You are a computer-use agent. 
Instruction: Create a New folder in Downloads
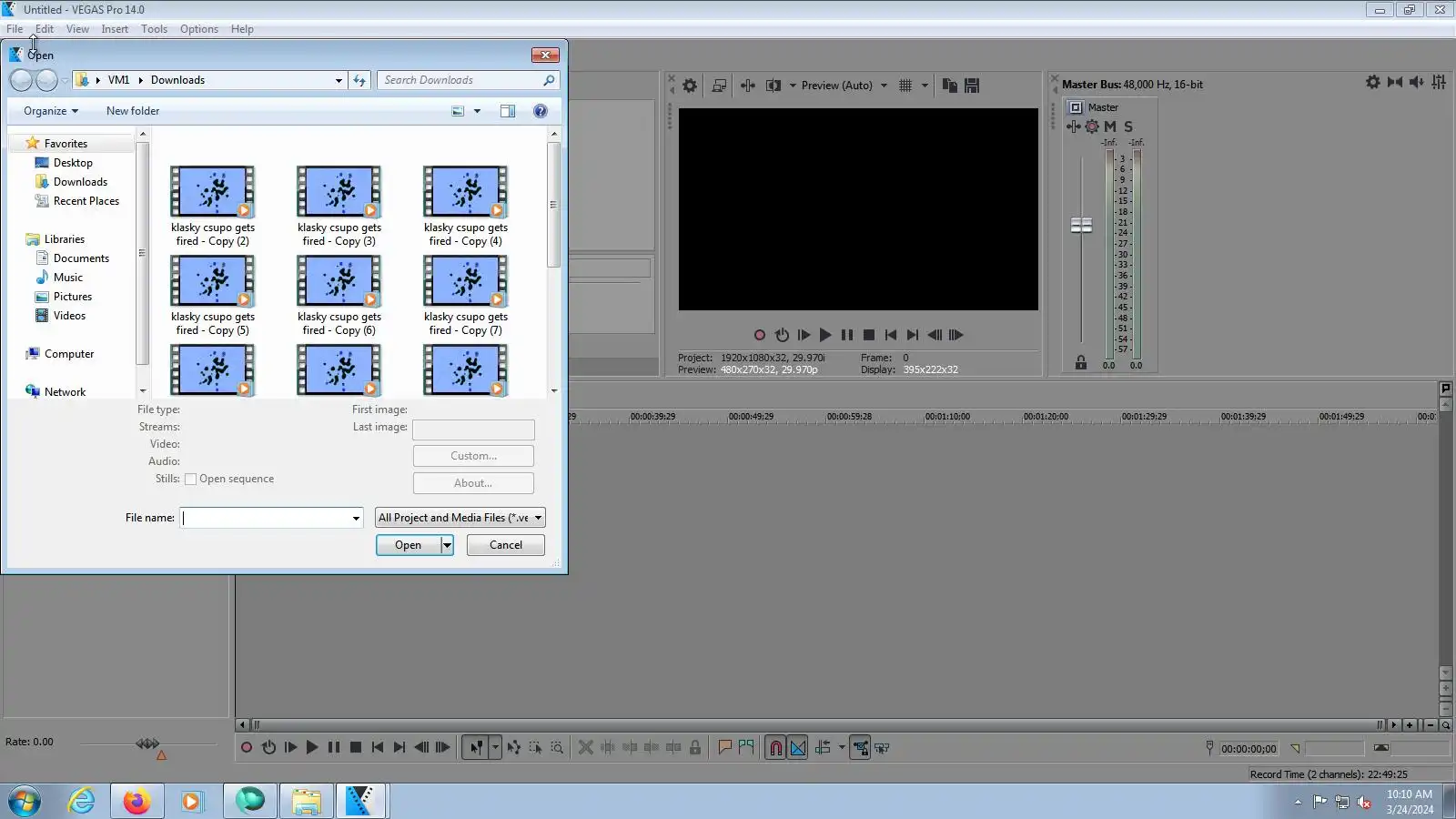pos(133,111)
